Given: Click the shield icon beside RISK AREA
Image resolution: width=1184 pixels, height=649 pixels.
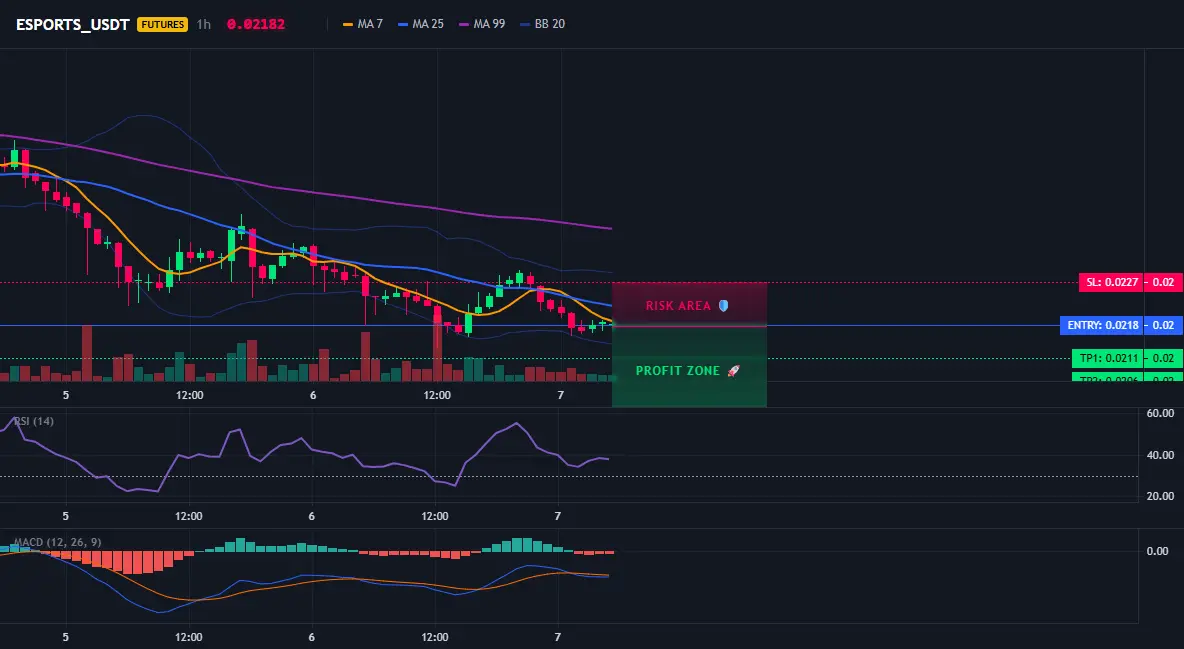Looking at the screenshot, I should pos(723,306).
